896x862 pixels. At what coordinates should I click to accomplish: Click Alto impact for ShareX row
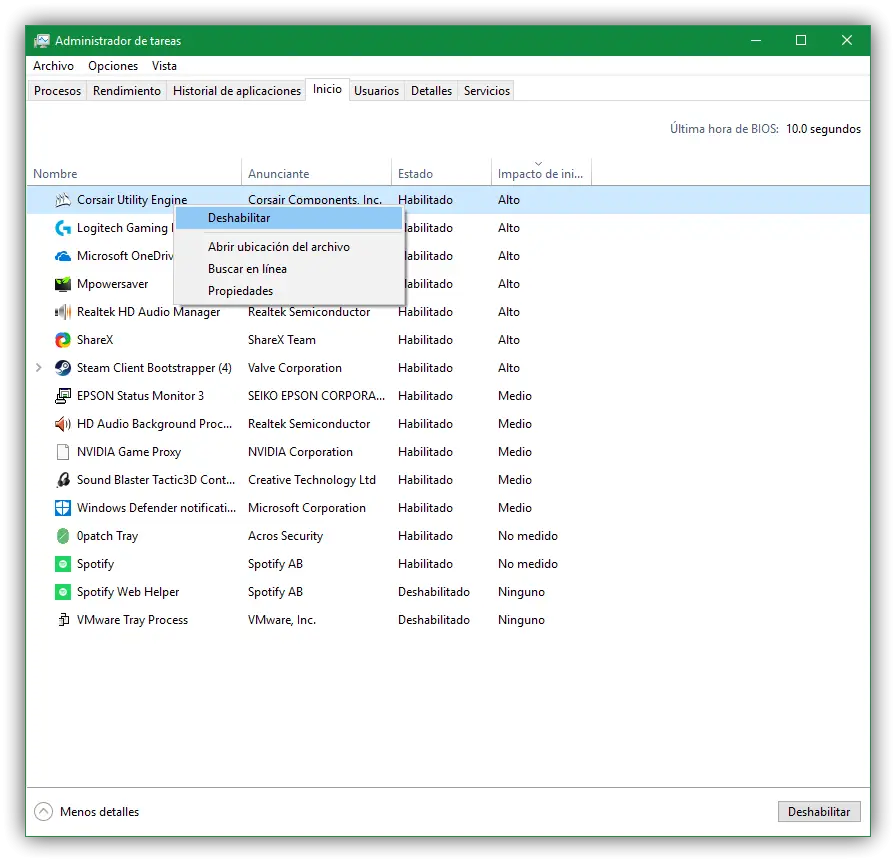tap(509, 340)
